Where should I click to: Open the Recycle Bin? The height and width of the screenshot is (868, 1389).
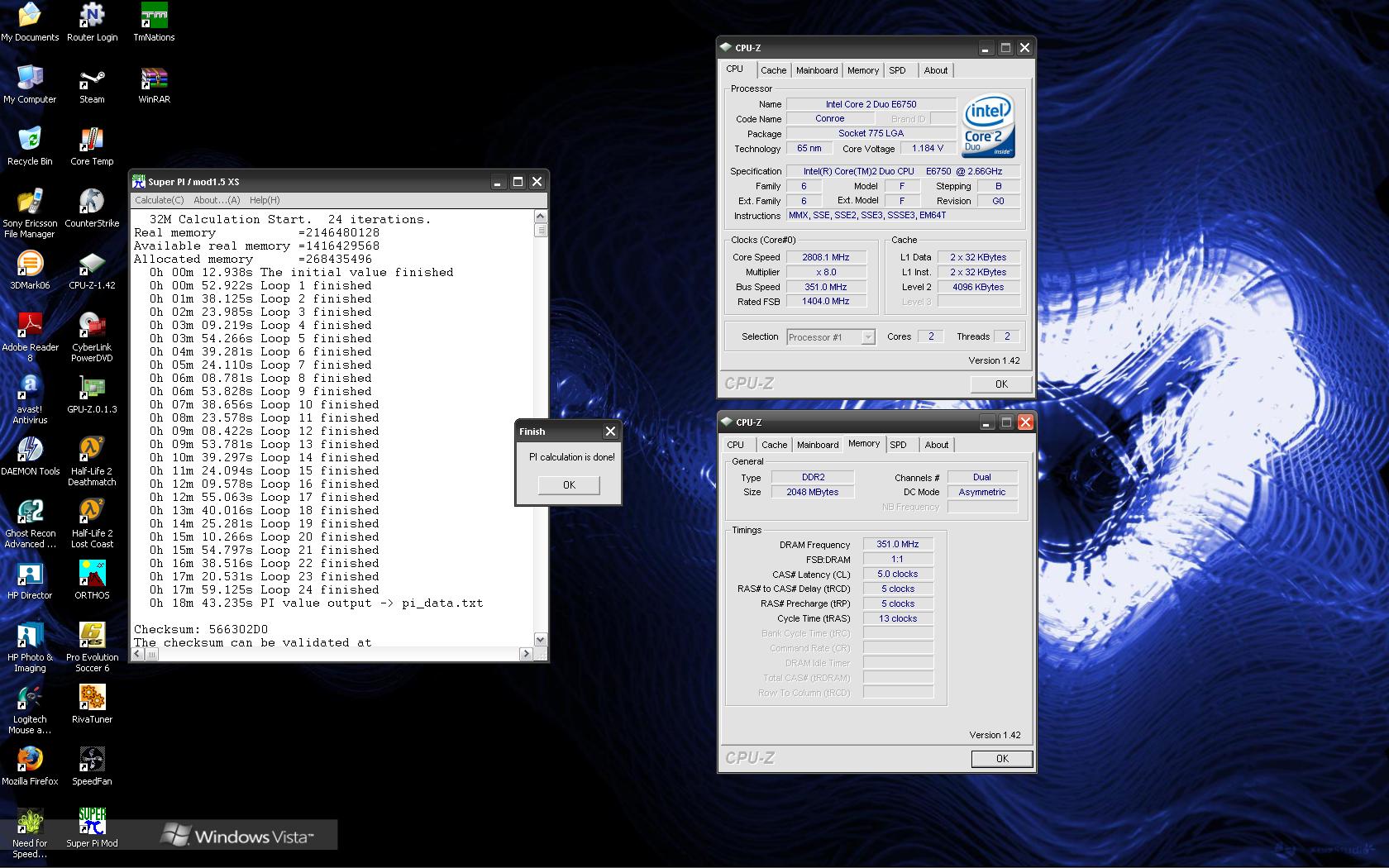(x=30, y=146)
